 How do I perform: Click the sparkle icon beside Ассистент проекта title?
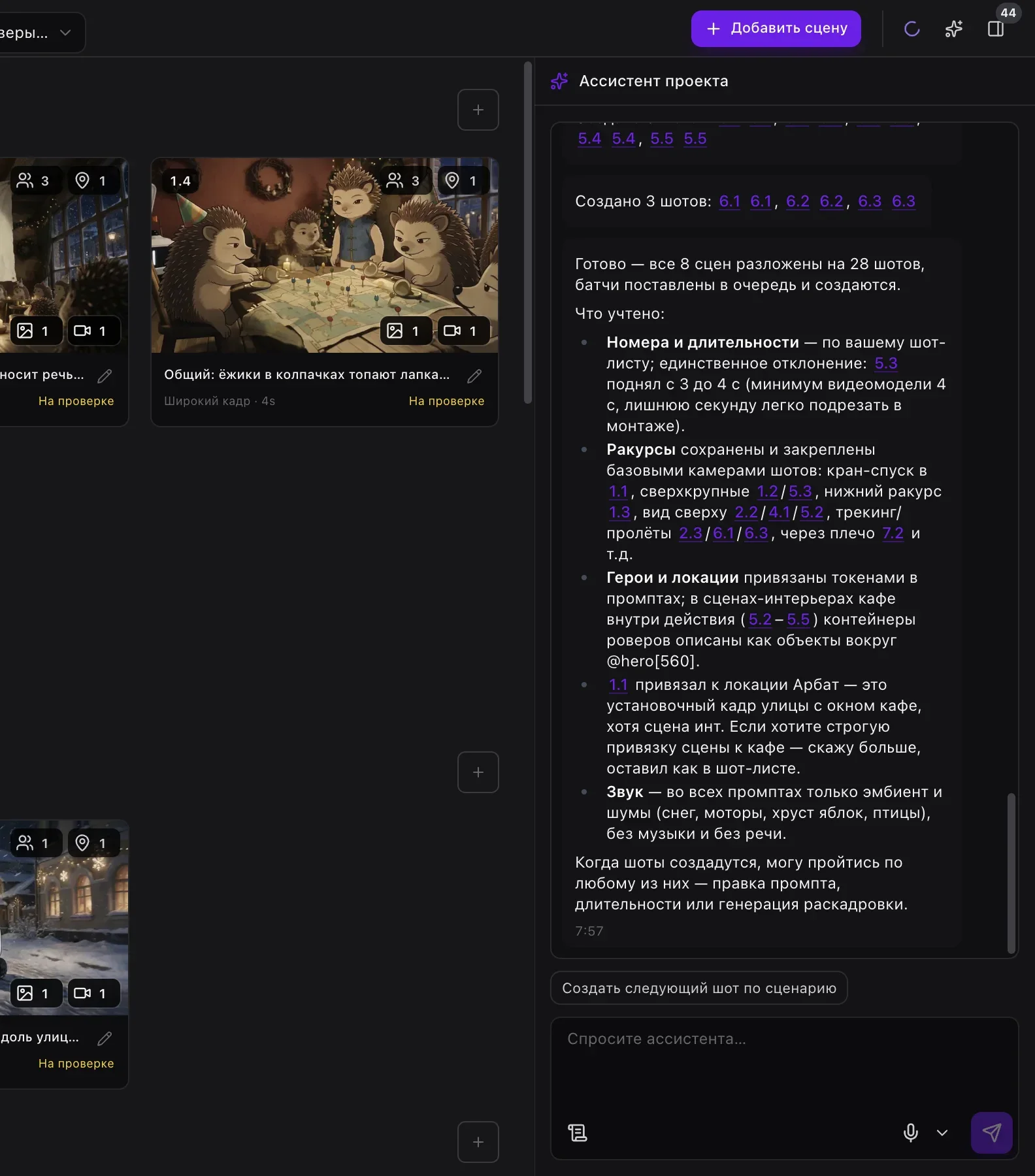pyautogui.click(x=559, y=81)
